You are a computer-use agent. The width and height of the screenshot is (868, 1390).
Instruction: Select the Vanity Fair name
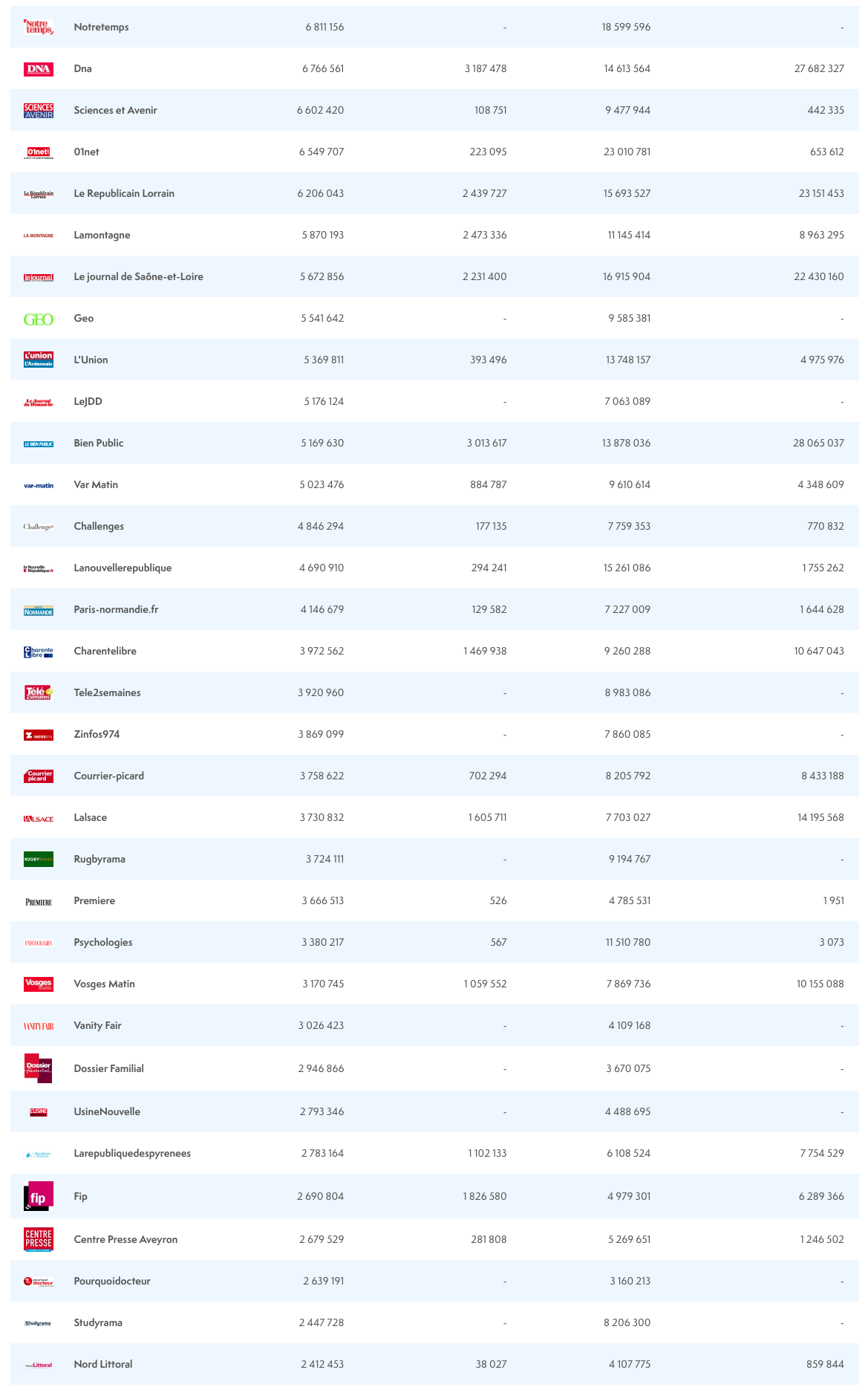click(x=97, y=1026)
